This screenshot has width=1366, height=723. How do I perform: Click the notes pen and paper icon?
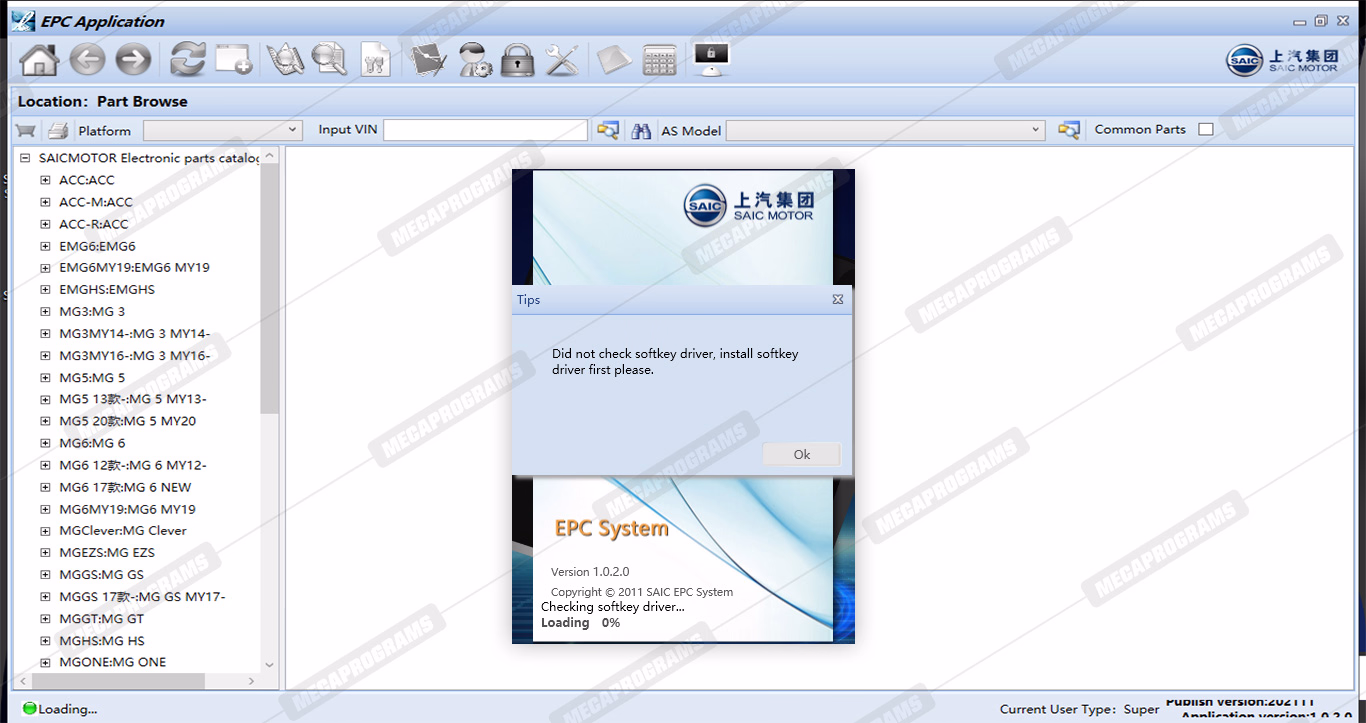tap(428, 59)
